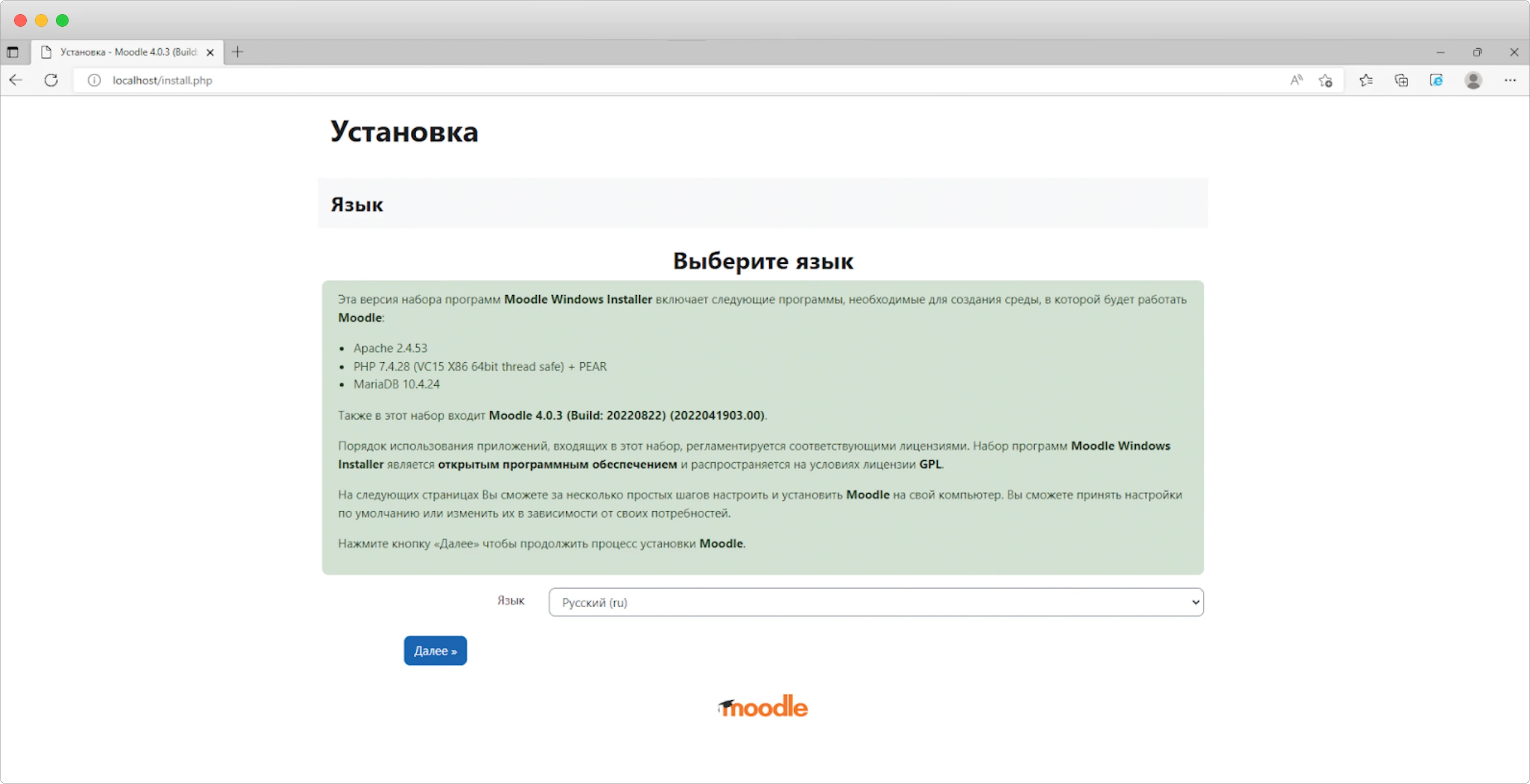The width and height of the screenshot is (1530, 784).
Task: Click the page icon on the Moodle tab
Action: coord(47,52)
